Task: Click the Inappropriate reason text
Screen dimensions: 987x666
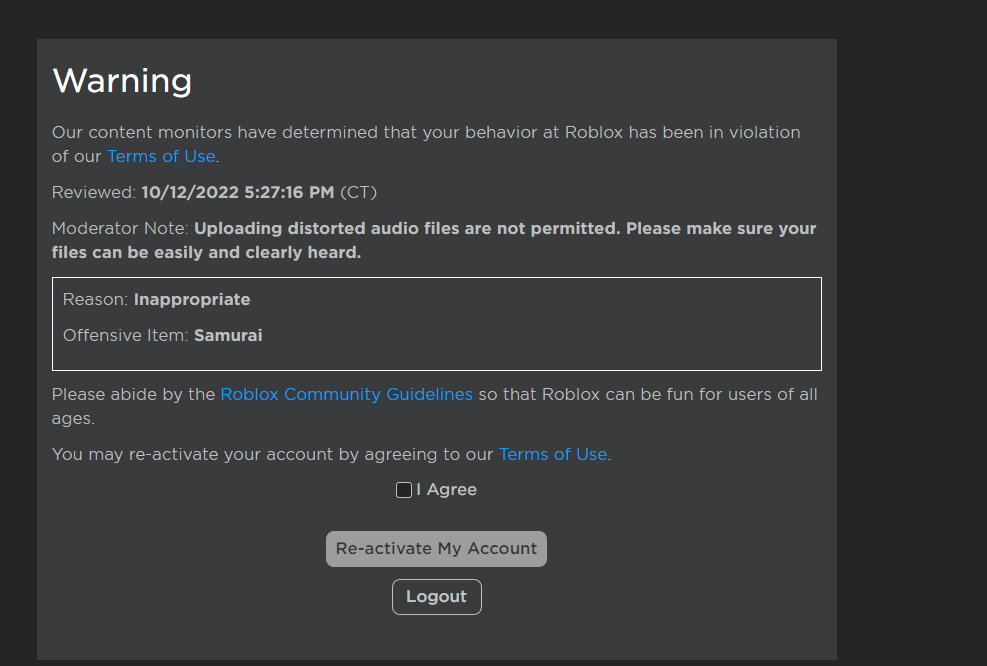Action: tap(192, 299)
